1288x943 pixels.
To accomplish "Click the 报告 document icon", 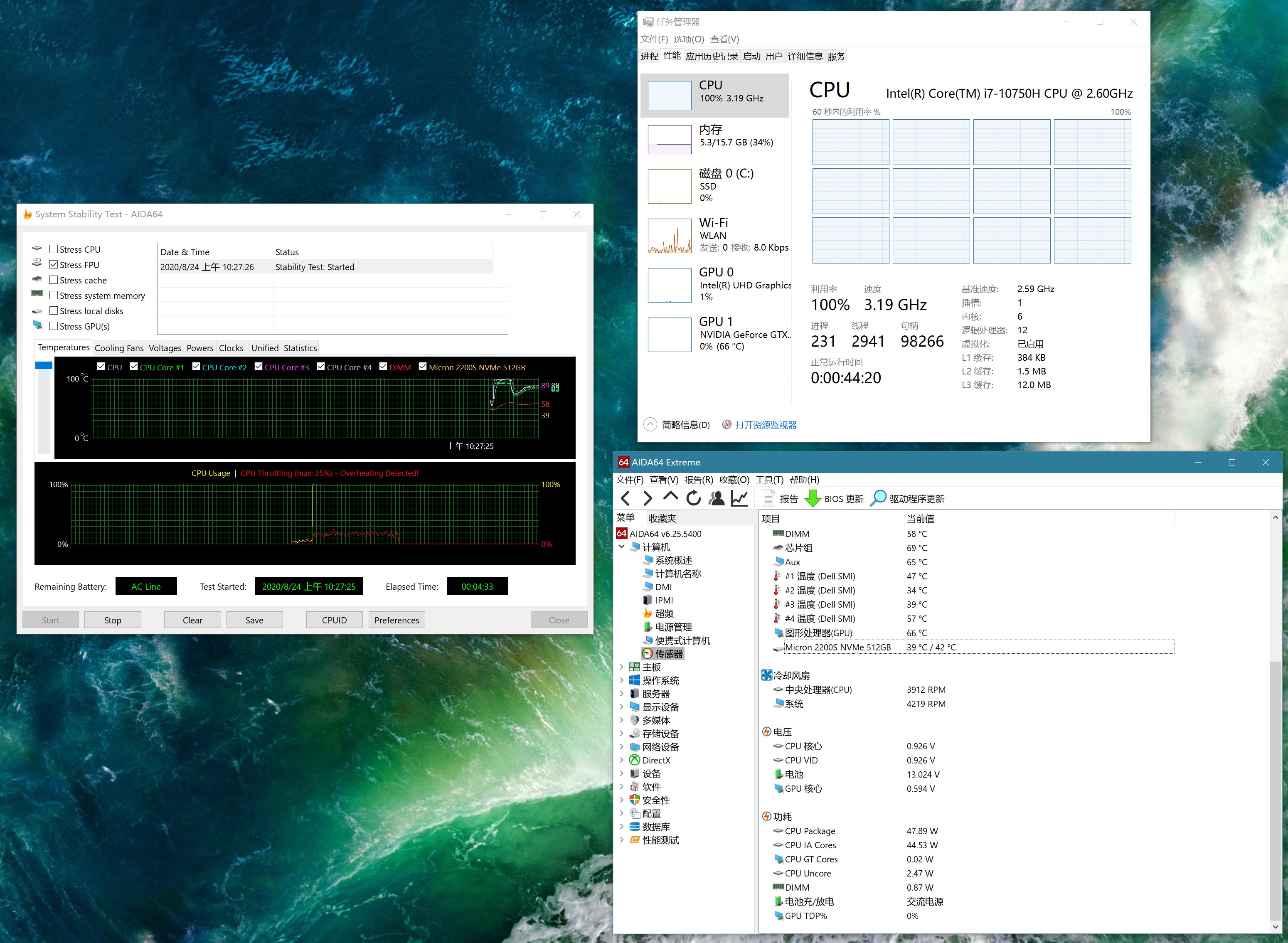I will point(769,498).
